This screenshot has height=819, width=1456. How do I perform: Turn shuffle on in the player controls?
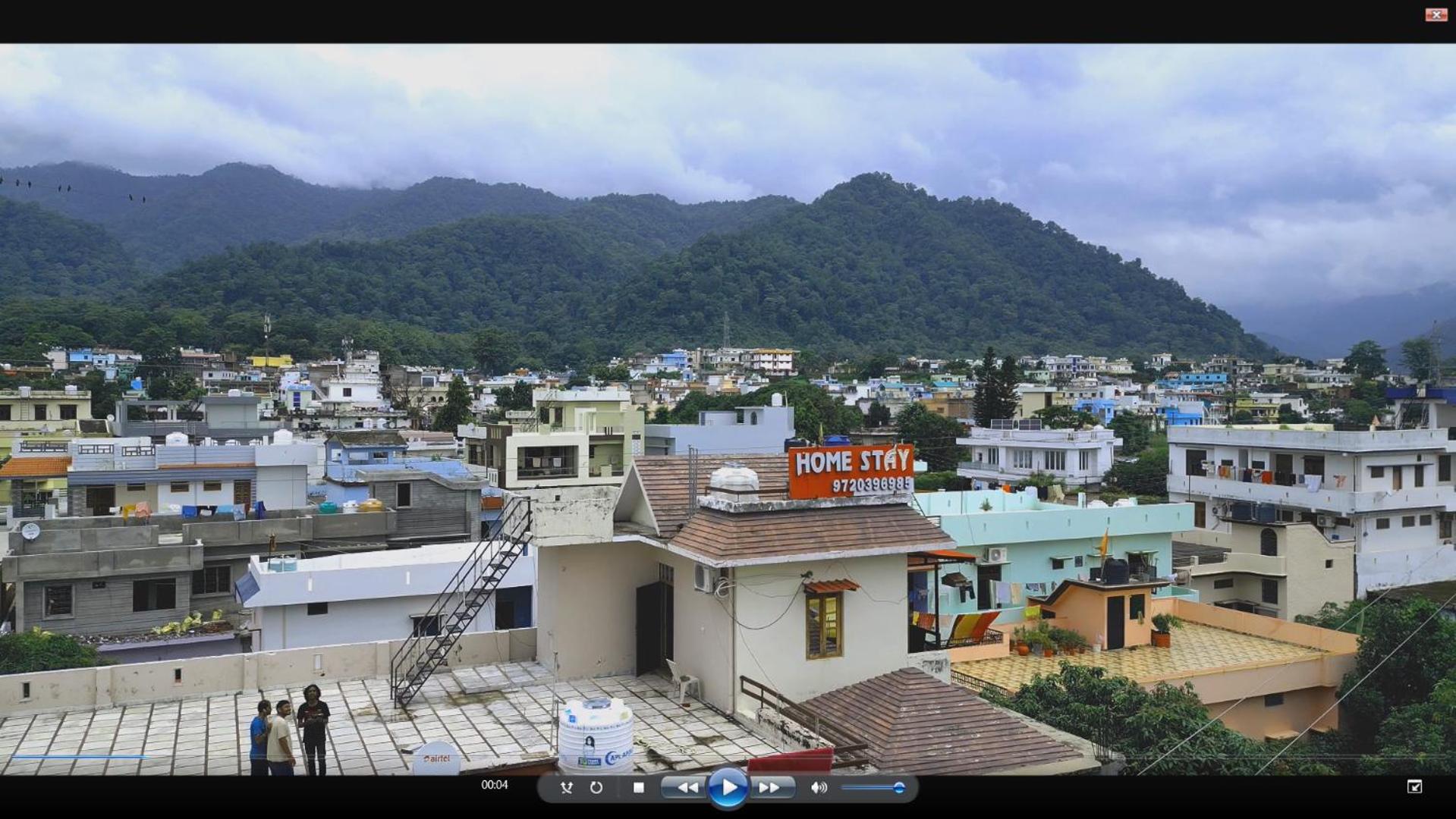click(x=566, y=788)
